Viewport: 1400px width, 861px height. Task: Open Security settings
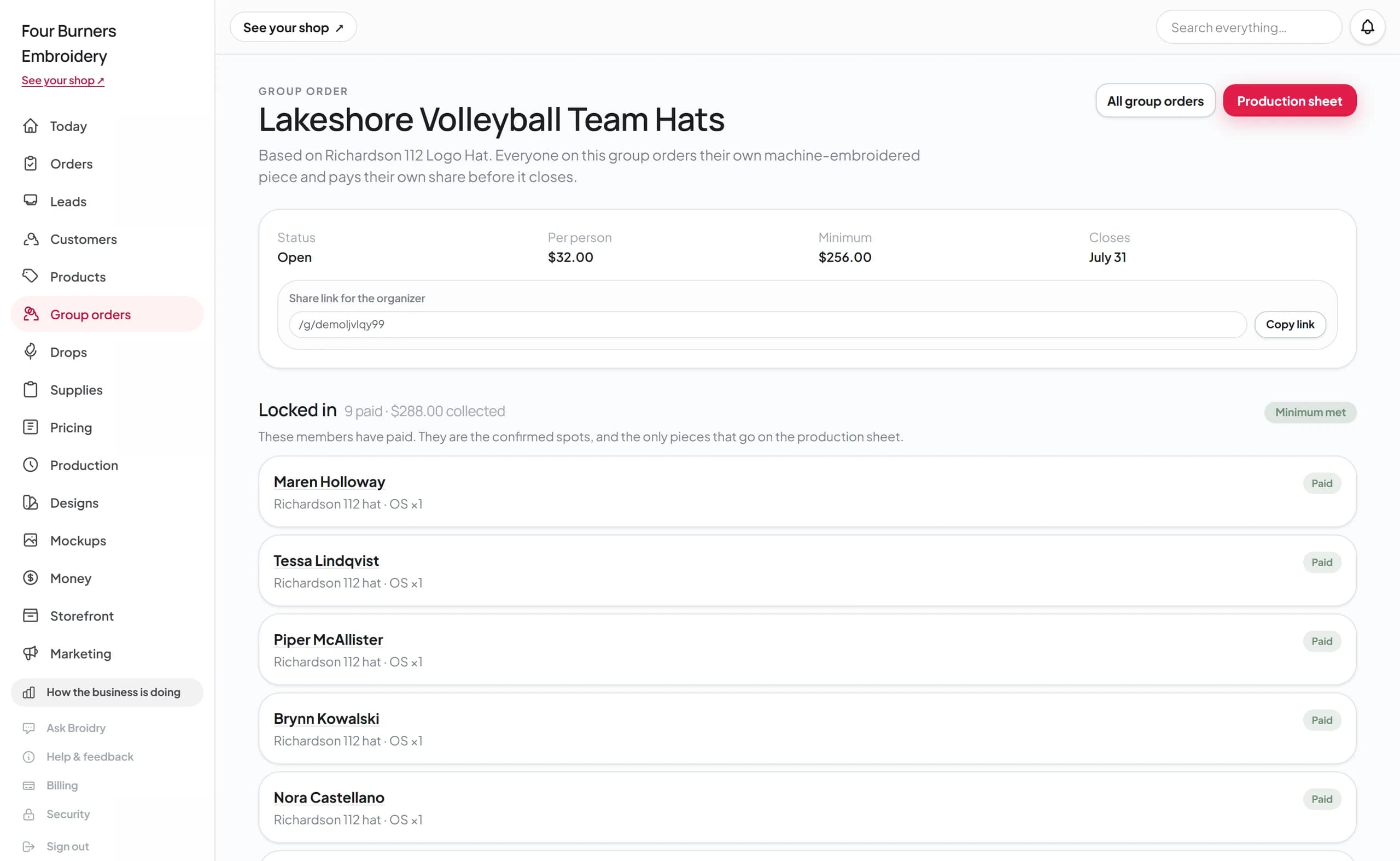[107, 815]
